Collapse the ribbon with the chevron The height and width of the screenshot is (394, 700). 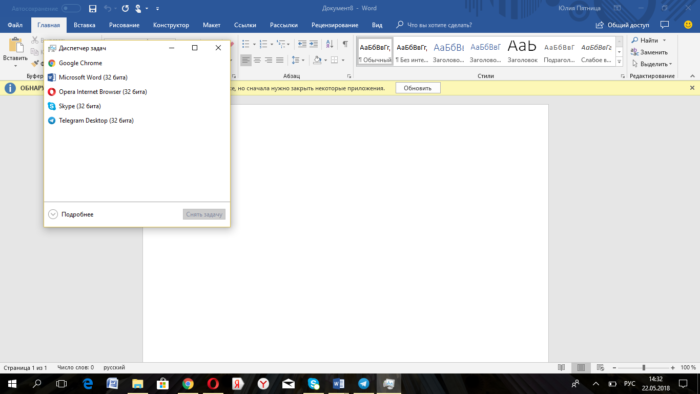point(692,76)
